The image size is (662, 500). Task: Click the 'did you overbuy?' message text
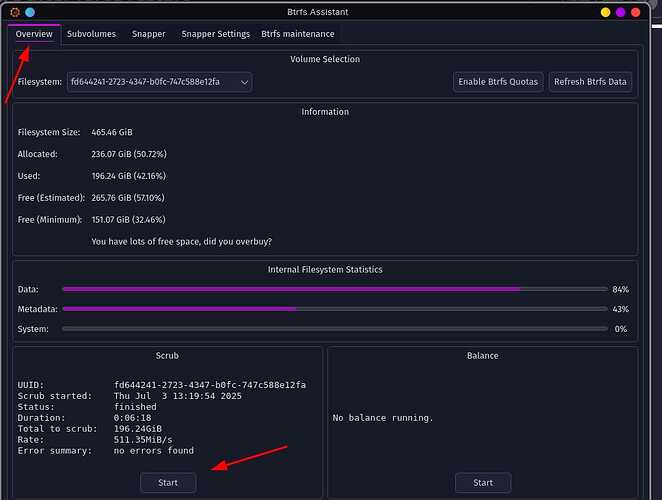(182, 242)
